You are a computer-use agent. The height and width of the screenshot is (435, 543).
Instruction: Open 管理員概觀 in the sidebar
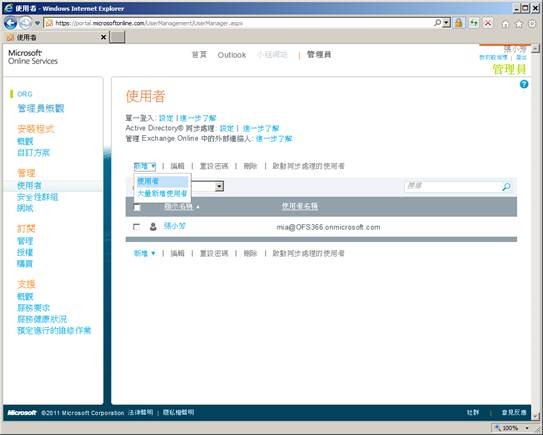click(41, 108)
